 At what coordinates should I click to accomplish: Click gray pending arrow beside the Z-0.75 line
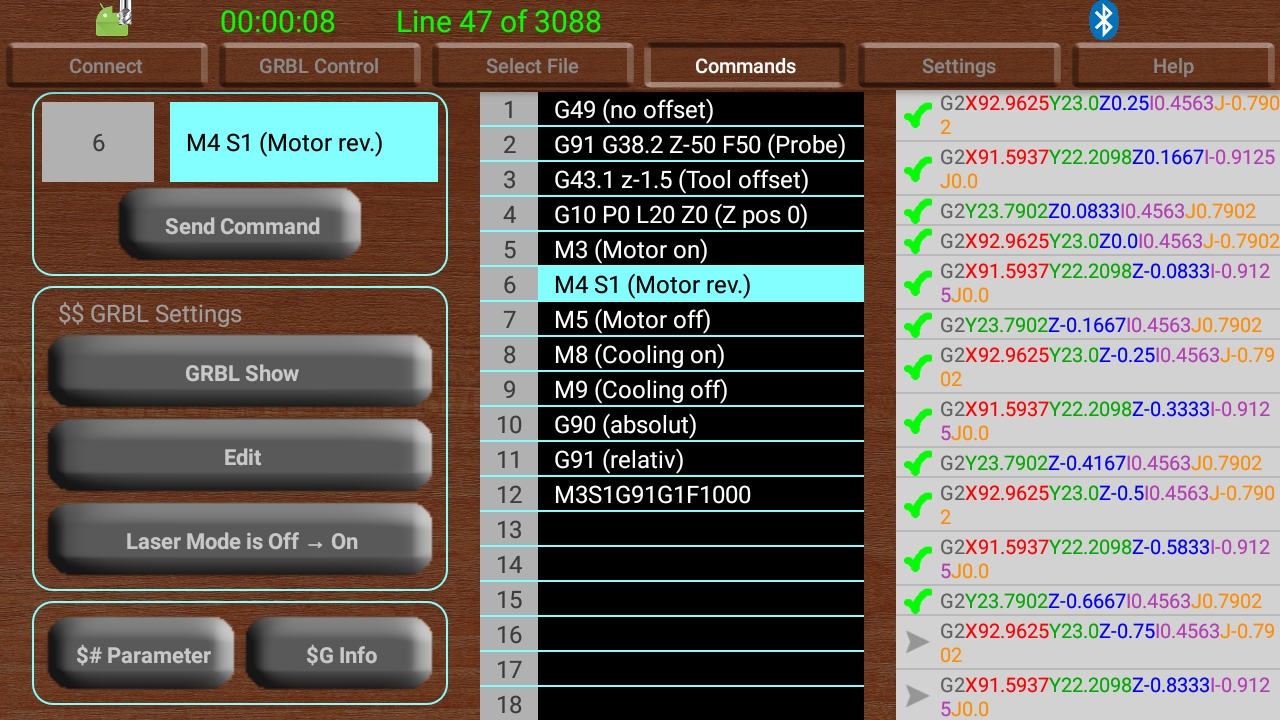(917, 643)
